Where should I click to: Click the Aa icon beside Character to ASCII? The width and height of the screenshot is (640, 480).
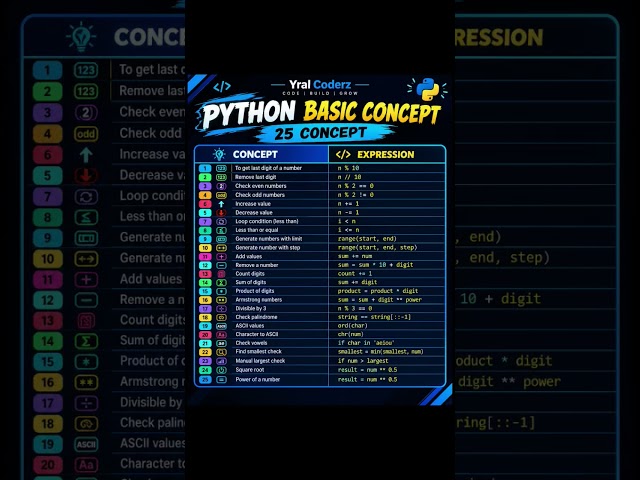click(221, 334)
